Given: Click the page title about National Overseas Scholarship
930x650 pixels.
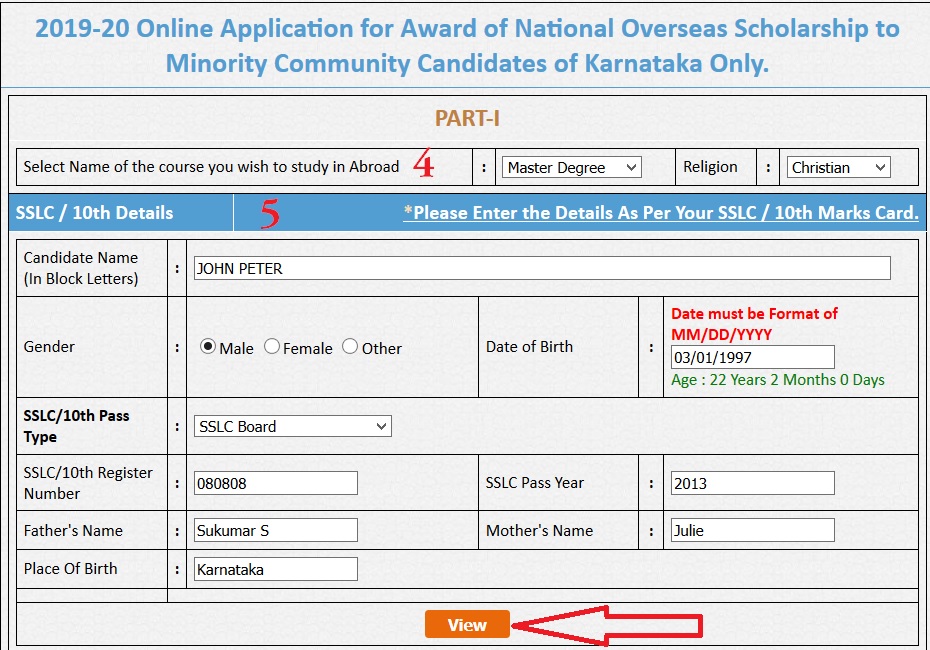Looking at the screenshot, I should point(467,46).
